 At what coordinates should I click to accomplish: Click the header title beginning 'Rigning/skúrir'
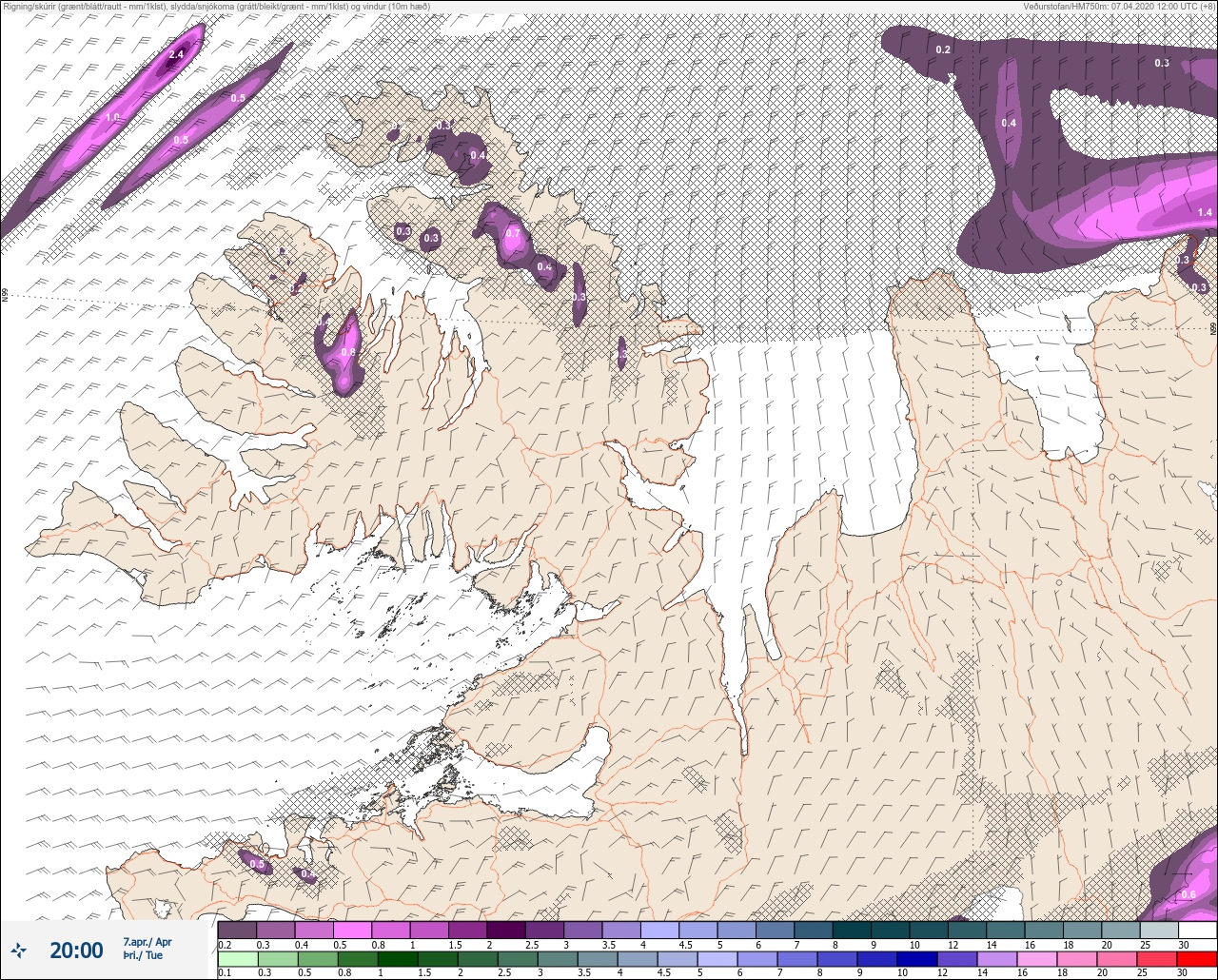point(216,7)
